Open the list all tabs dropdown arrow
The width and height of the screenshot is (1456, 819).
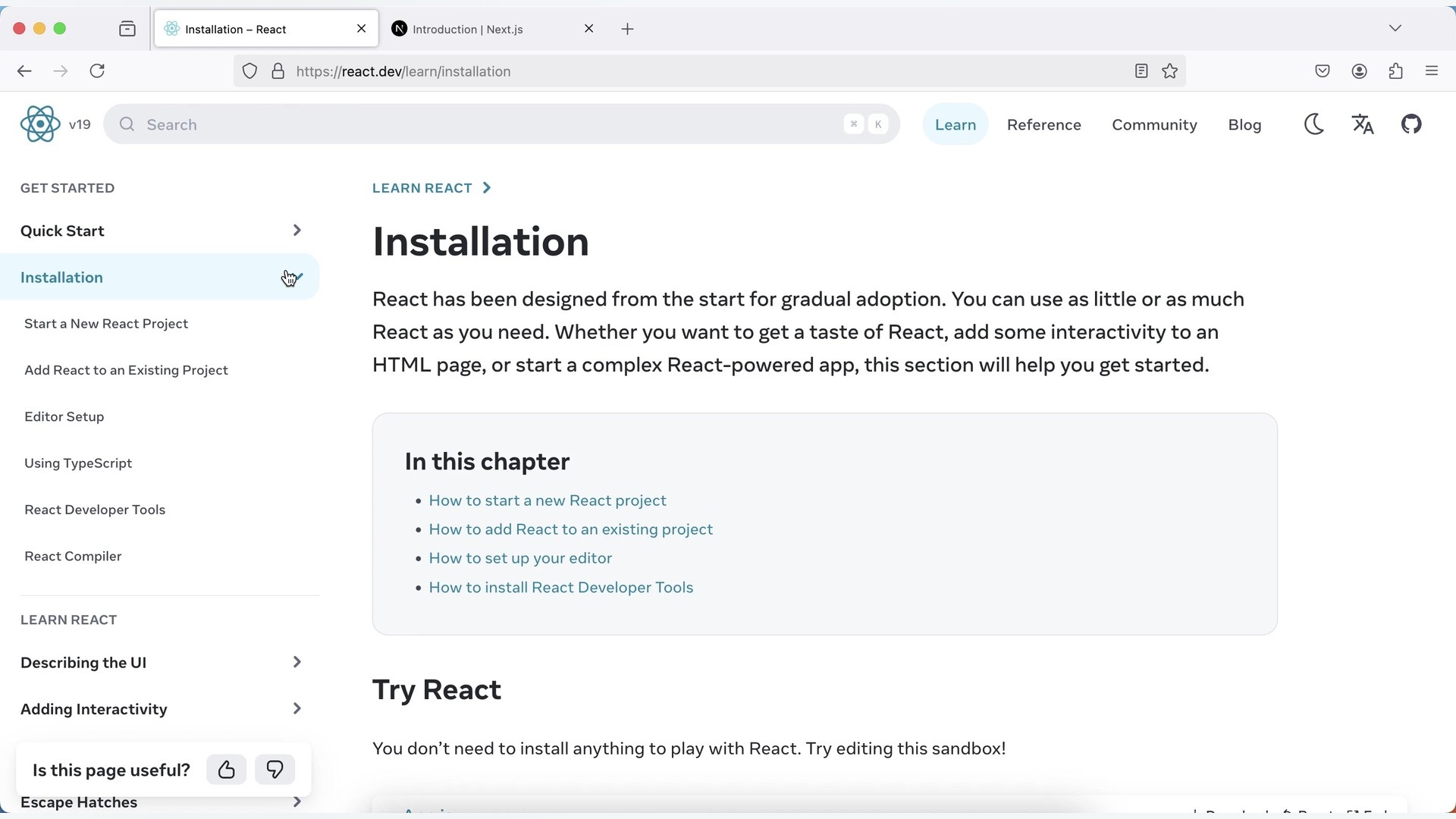1395,29
